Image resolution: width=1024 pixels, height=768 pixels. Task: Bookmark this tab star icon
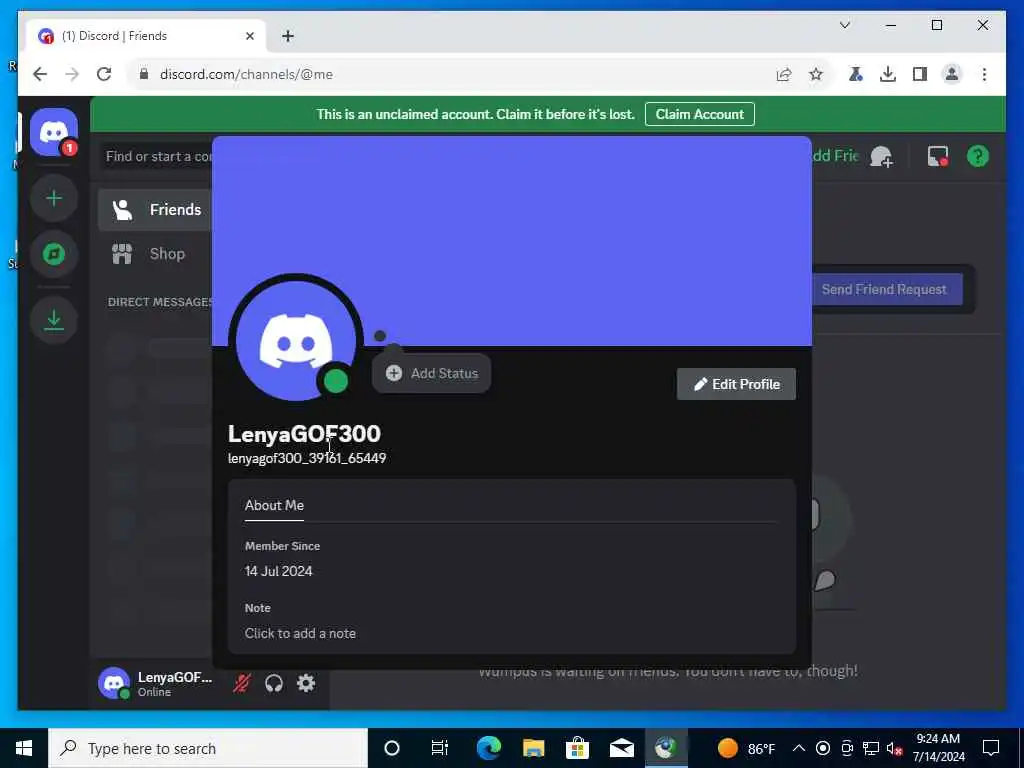pyautogui.click(x=816, y=74)
